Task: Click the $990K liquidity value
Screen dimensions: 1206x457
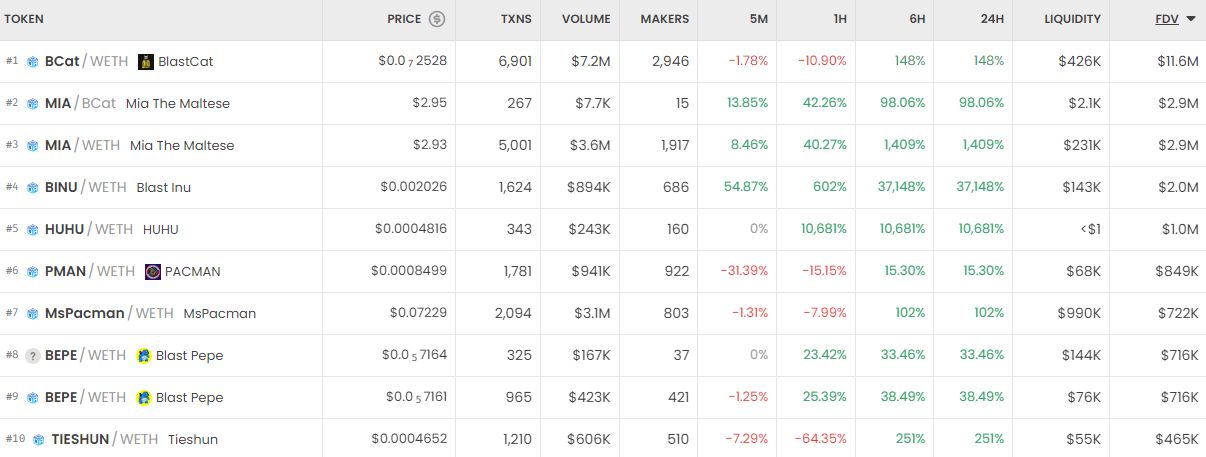Action: (1079, 313)
